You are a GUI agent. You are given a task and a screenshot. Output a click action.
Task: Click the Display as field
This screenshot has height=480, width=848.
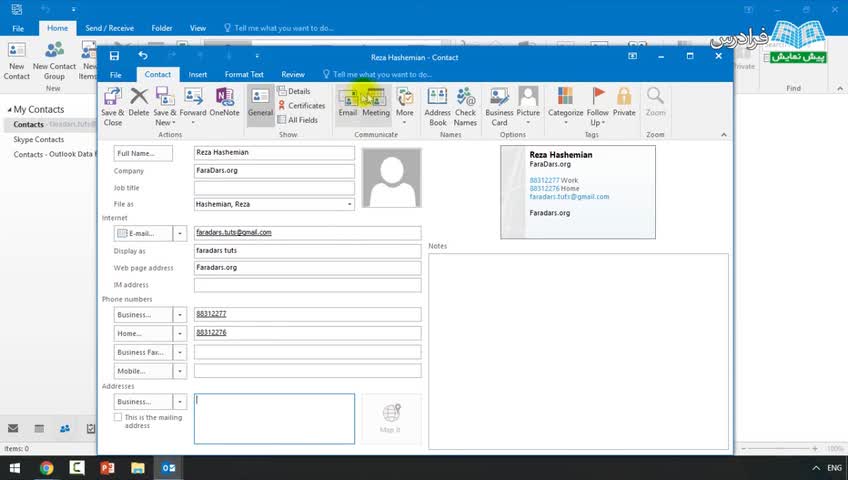click(x=307, y=251)
